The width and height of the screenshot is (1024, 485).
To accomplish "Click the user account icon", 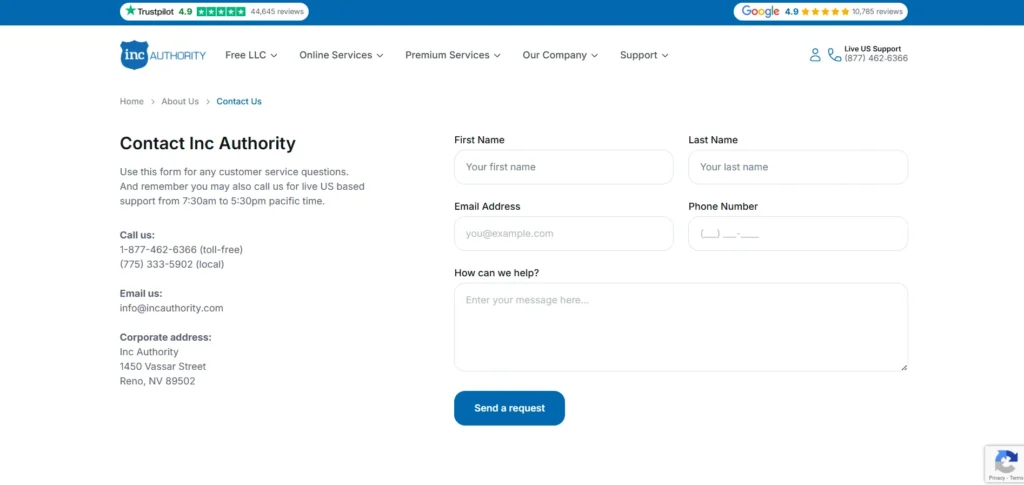I will (x=815, y=55).
